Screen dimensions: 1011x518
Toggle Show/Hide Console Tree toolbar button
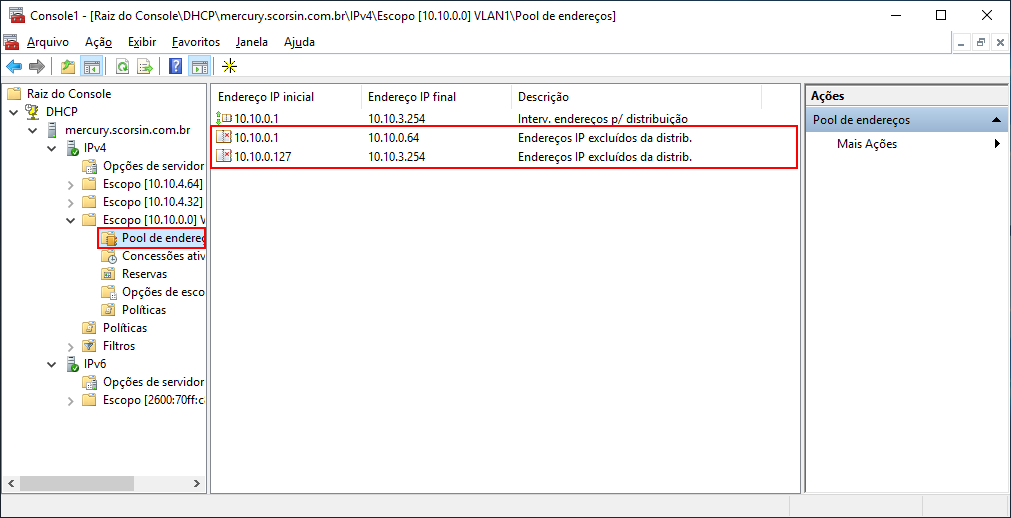[x=92, y=66]
